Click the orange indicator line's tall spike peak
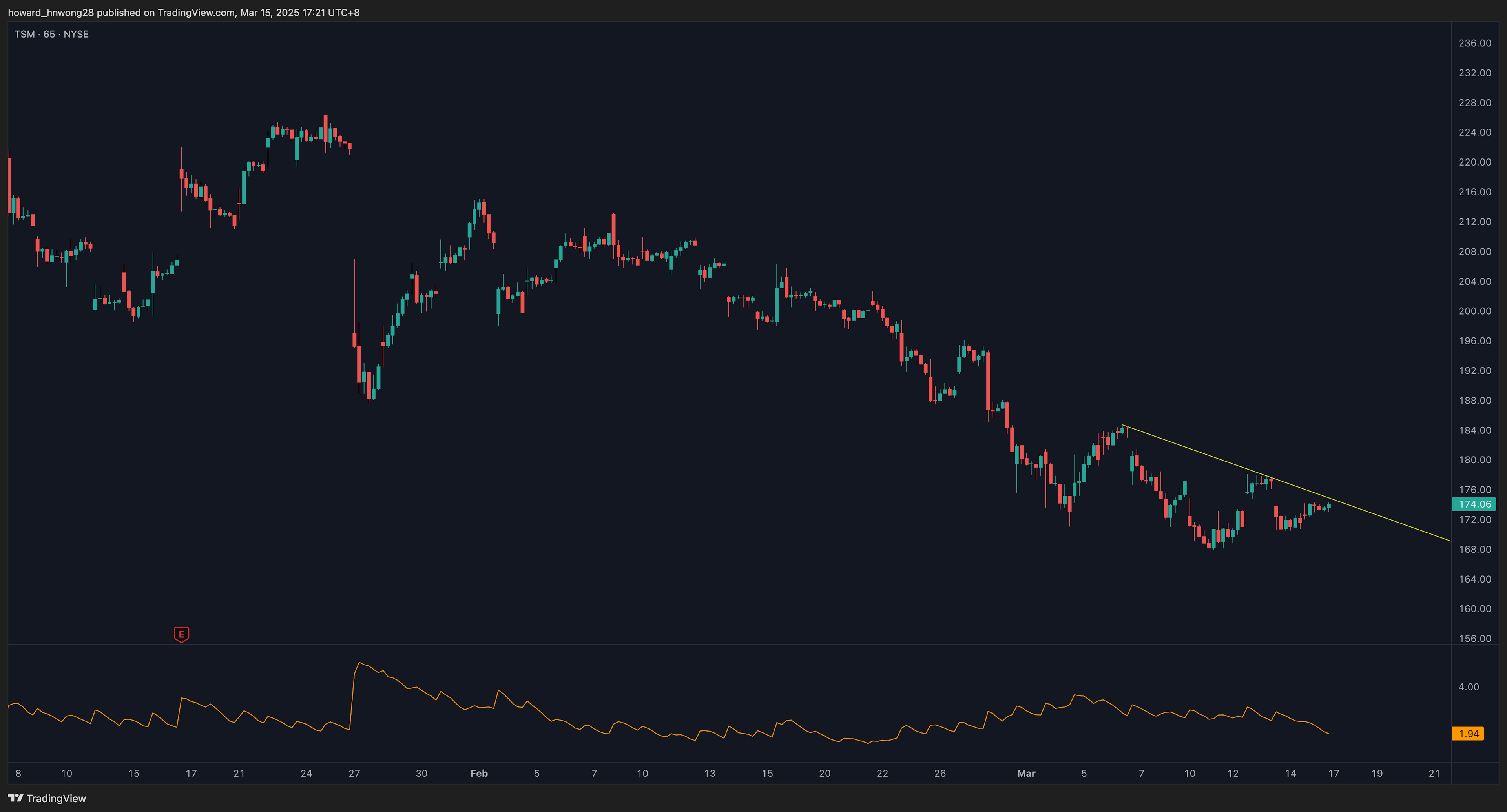The image size is (1507, 812). 360,663
